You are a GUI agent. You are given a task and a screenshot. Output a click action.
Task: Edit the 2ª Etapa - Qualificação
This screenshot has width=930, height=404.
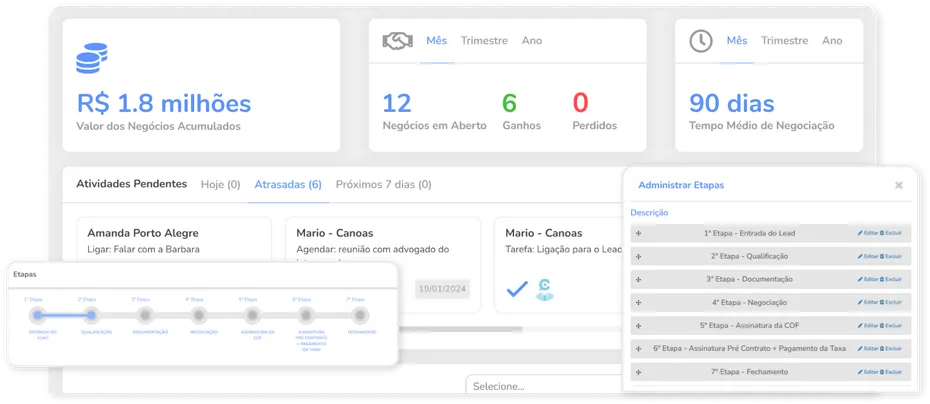pyautogui.click(x=868, y=256)
